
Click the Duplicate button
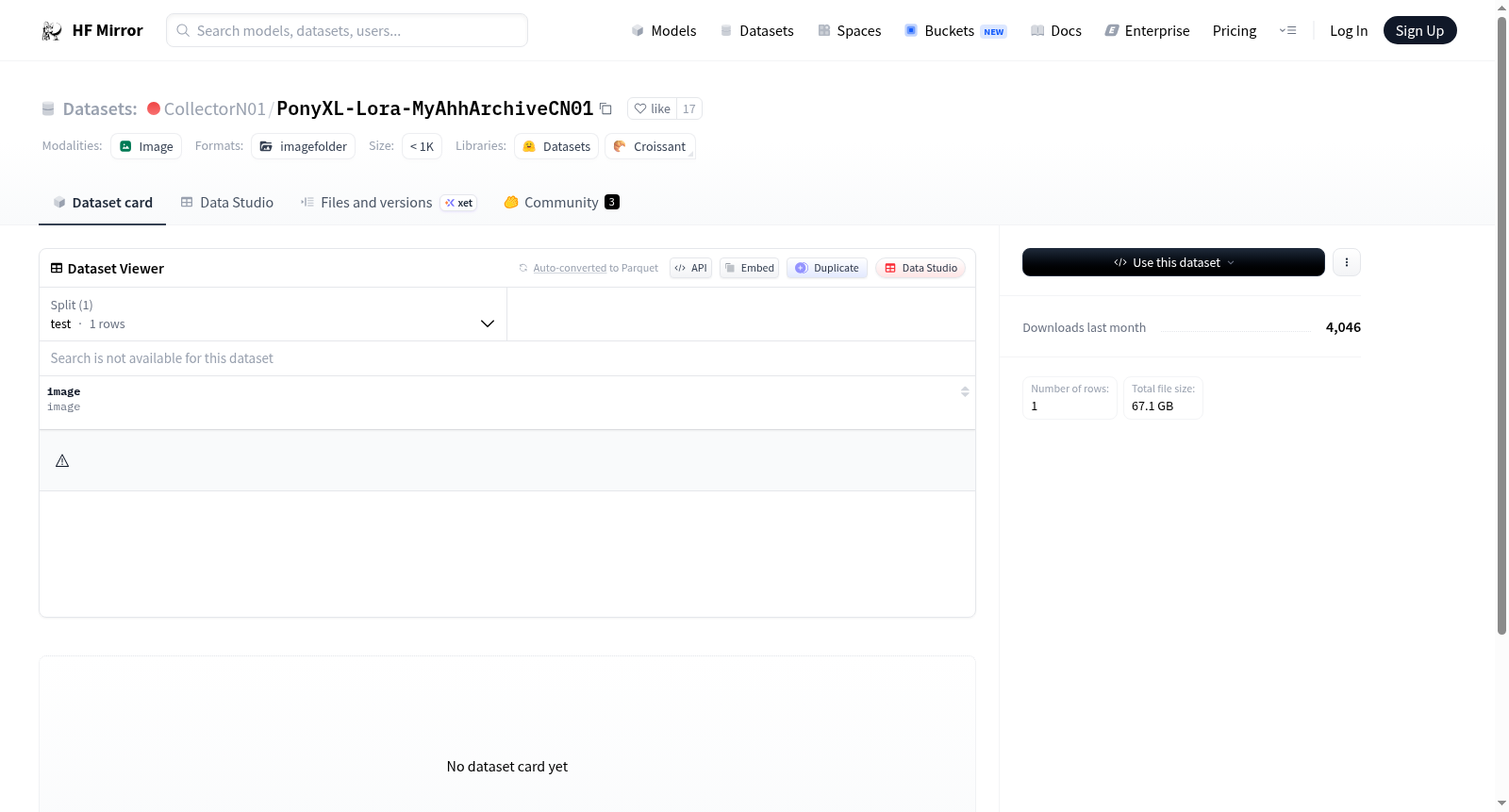point(827,268)
